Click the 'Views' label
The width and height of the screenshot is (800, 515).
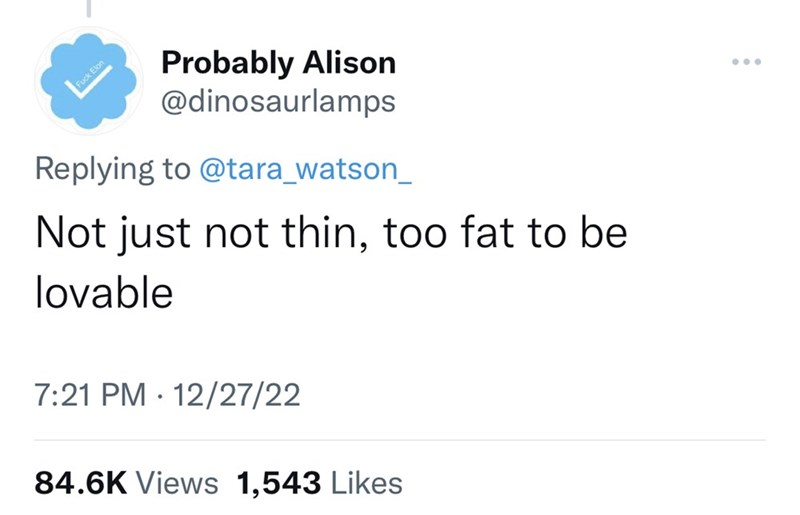tap(177, 483)
